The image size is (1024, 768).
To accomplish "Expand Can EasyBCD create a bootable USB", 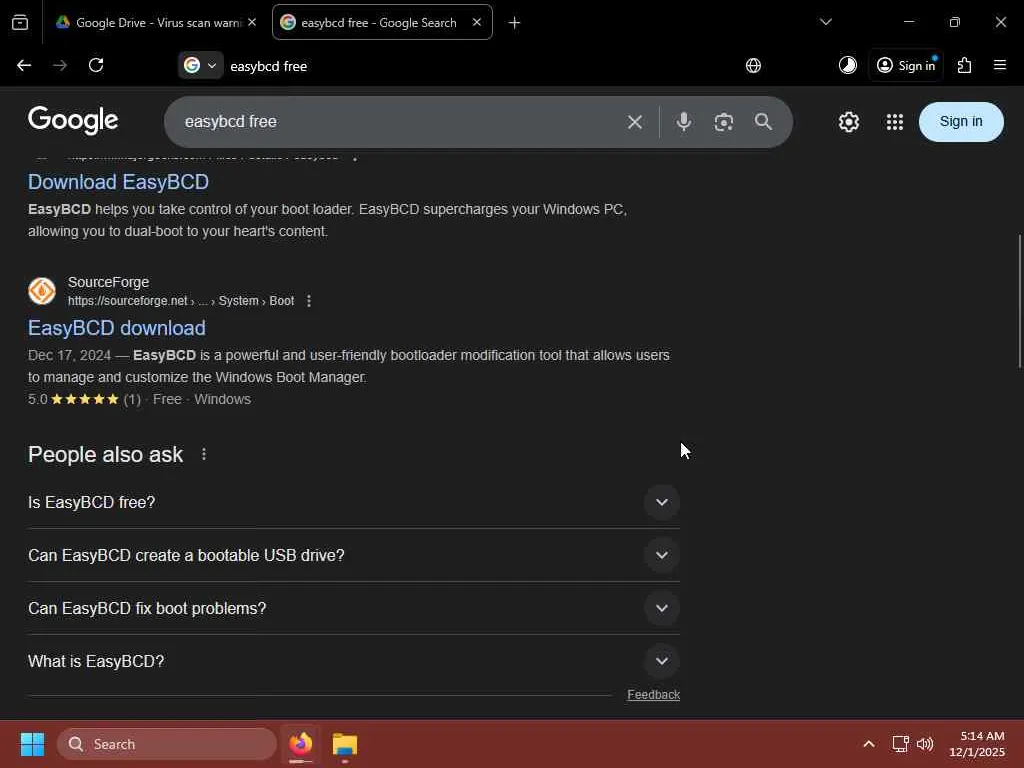I will click(x=353, y=555).
